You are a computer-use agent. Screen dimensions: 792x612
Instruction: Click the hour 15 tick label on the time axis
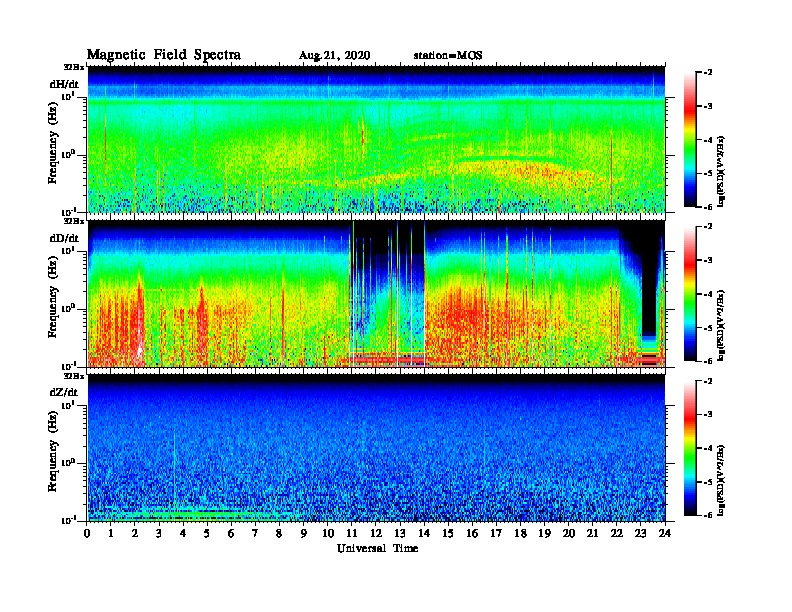pyautogui.click(x=448, y=533)
